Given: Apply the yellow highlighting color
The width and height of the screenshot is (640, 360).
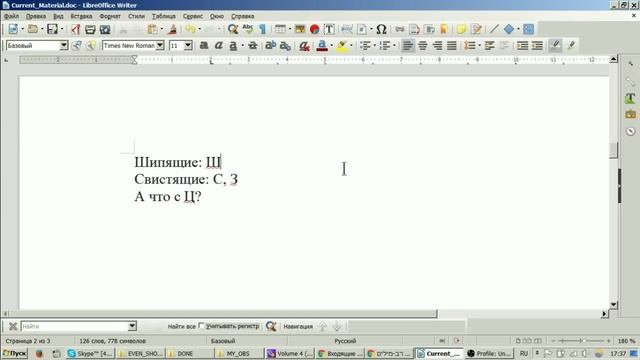Looking at the screenshot, I should [x=342, y=45].
